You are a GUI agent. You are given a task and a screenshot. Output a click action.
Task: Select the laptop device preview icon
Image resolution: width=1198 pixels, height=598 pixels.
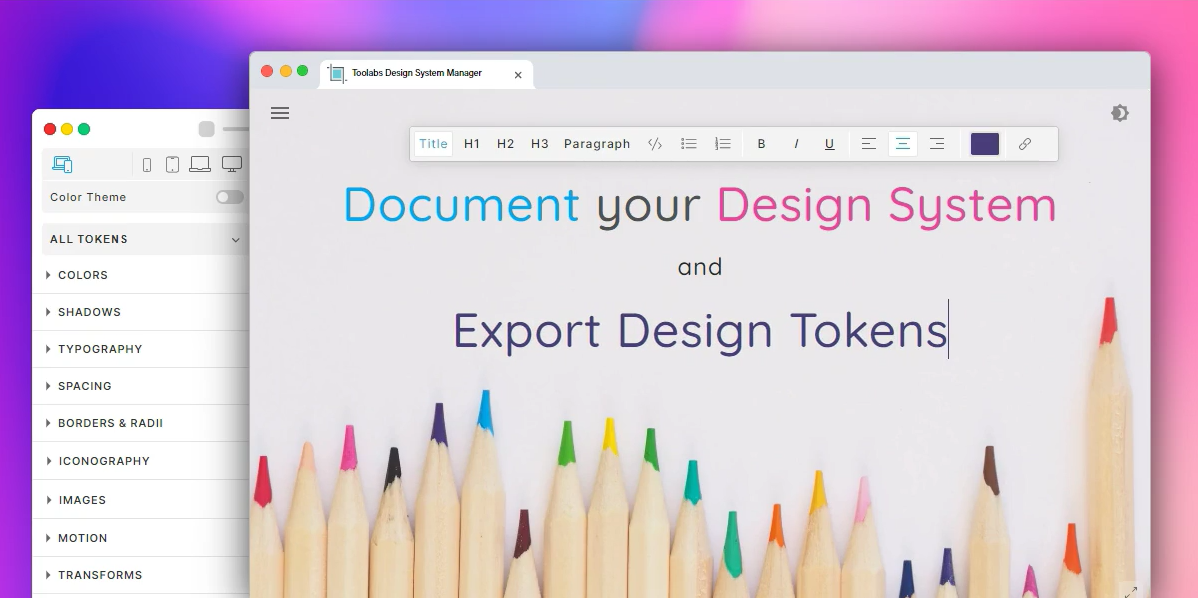(200, 163)
